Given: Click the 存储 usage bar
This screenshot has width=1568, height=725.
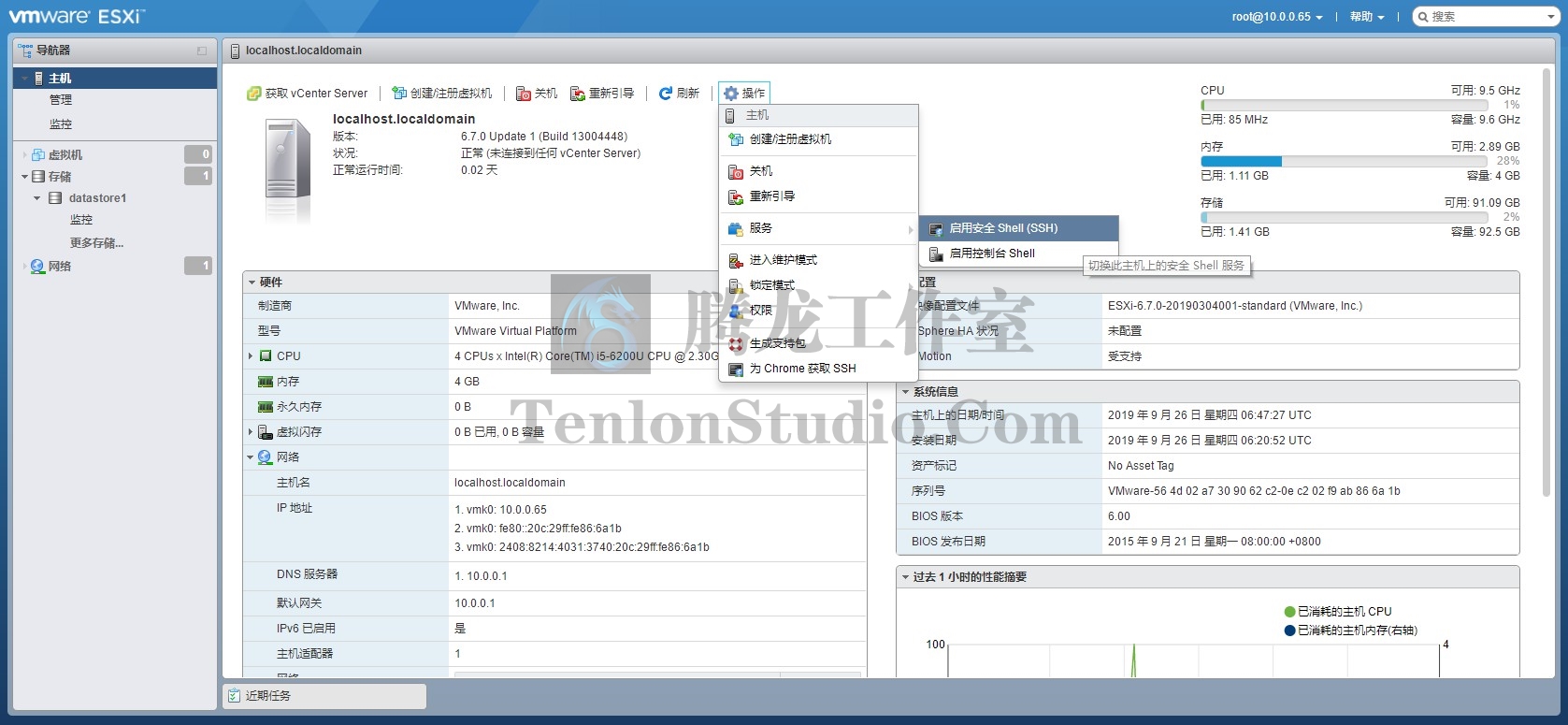Looking at the screenshot, I should (1344, 217).
